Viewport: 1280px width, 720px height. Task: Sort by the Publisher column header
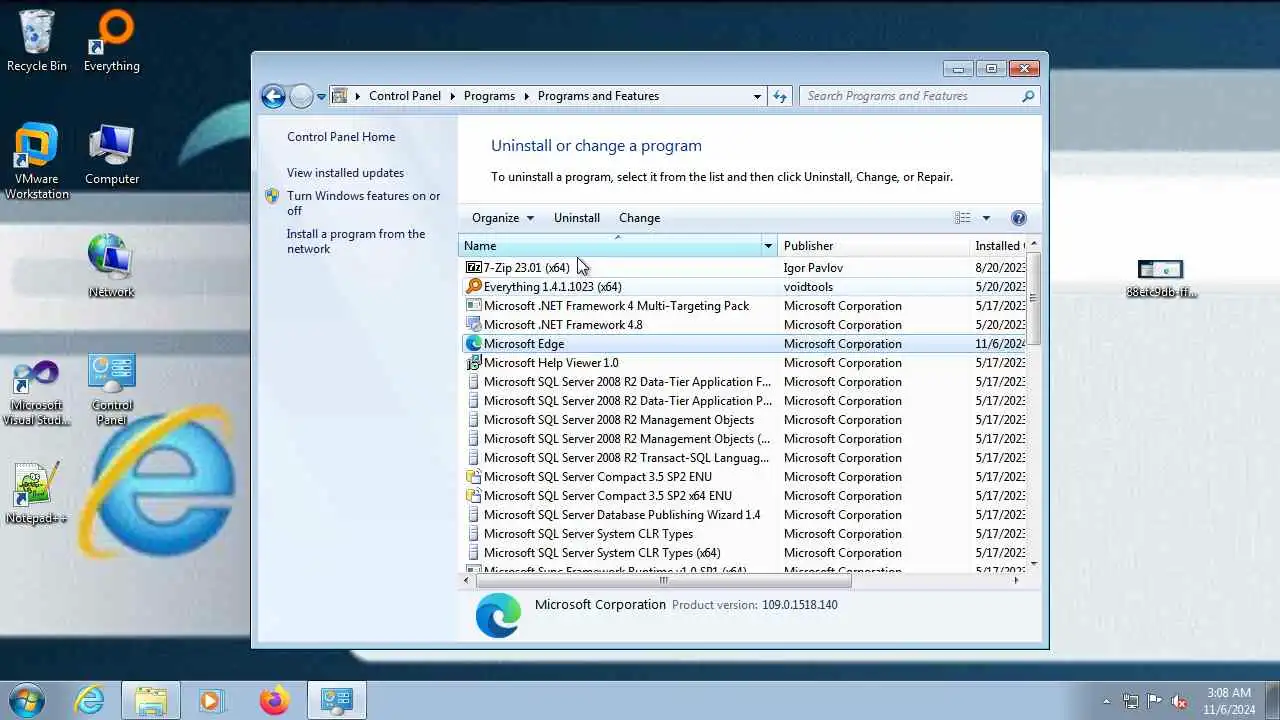click(874, 246)
